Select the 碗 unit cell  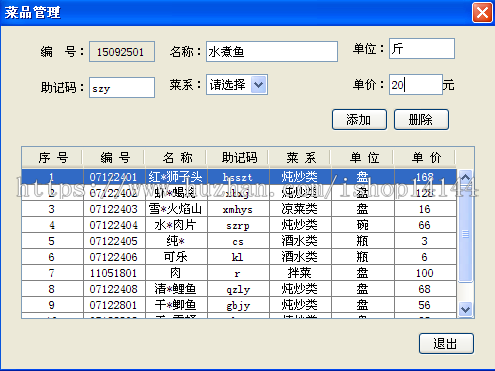point(363,225)
